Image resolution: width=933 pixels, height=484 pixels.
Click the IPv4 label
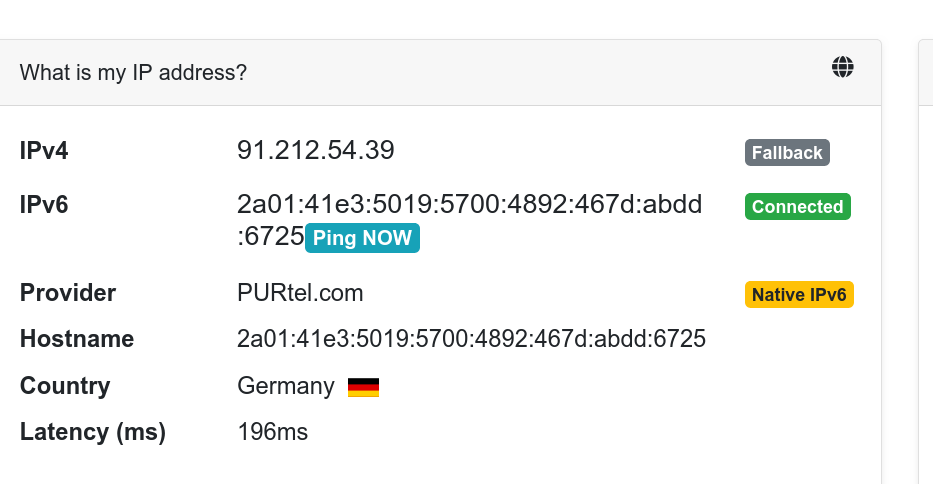[44, 151]
